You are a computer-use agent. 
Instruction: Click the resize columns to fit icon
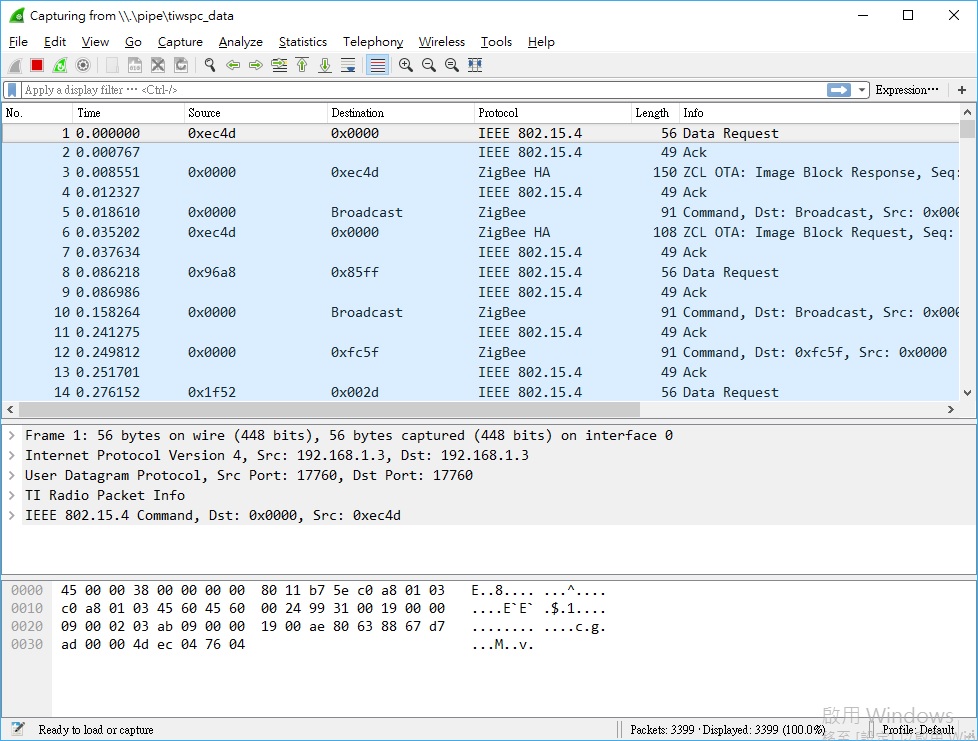coord(475,65)
